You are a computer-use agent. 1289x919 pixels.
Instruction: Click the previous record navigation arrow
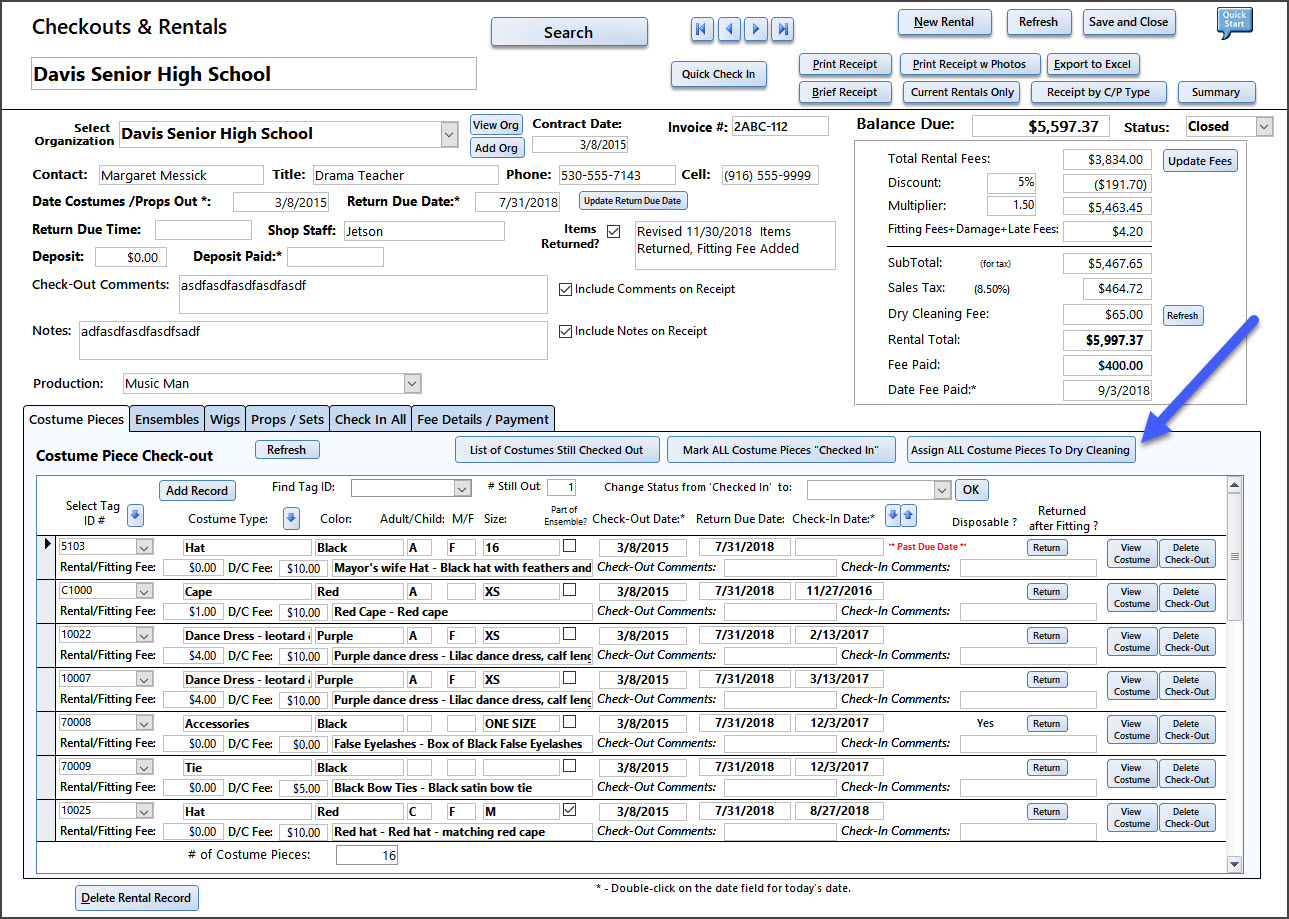point(729,30)
